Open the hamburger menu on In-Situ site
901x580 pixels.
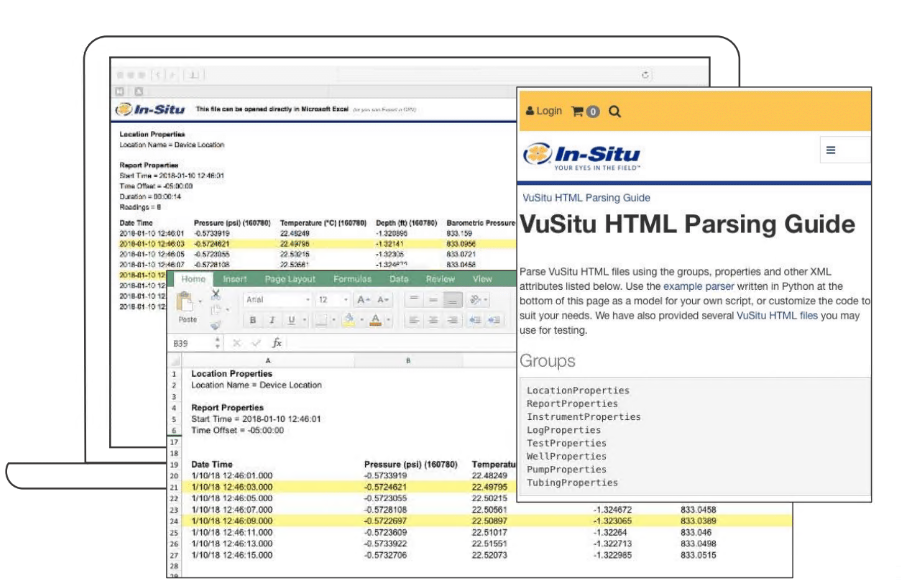click(830, 150)
